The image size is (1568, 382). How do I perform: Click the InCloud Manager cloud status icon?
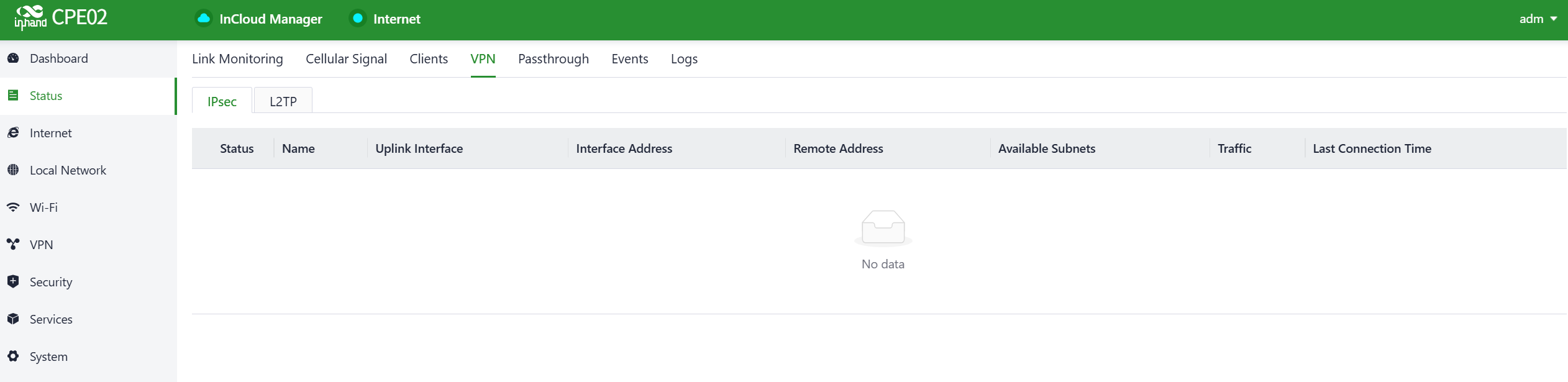203,19
